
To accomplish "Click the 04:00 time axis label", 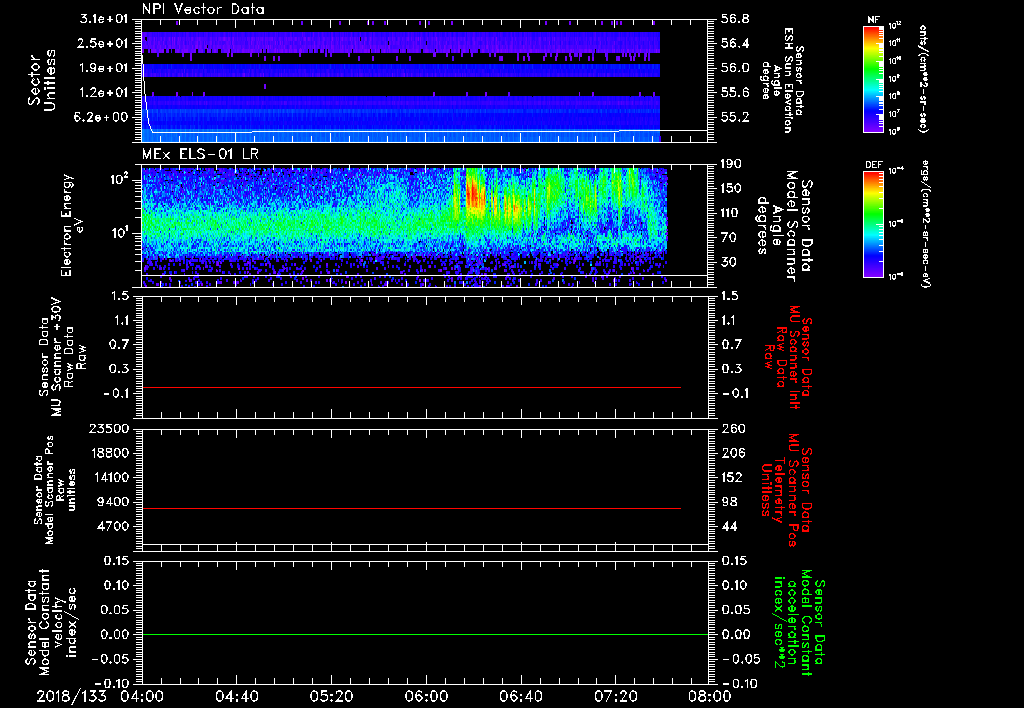I will (x=142, y=696).
